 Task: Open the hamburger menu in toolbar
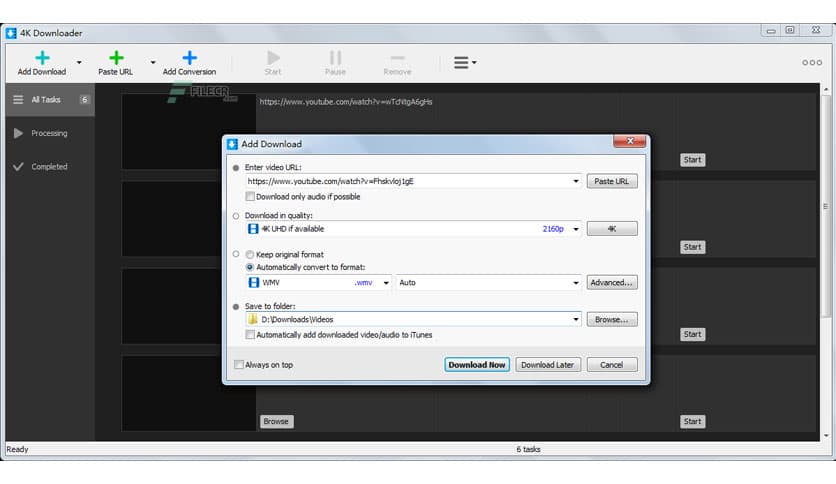tap(464, 62)
